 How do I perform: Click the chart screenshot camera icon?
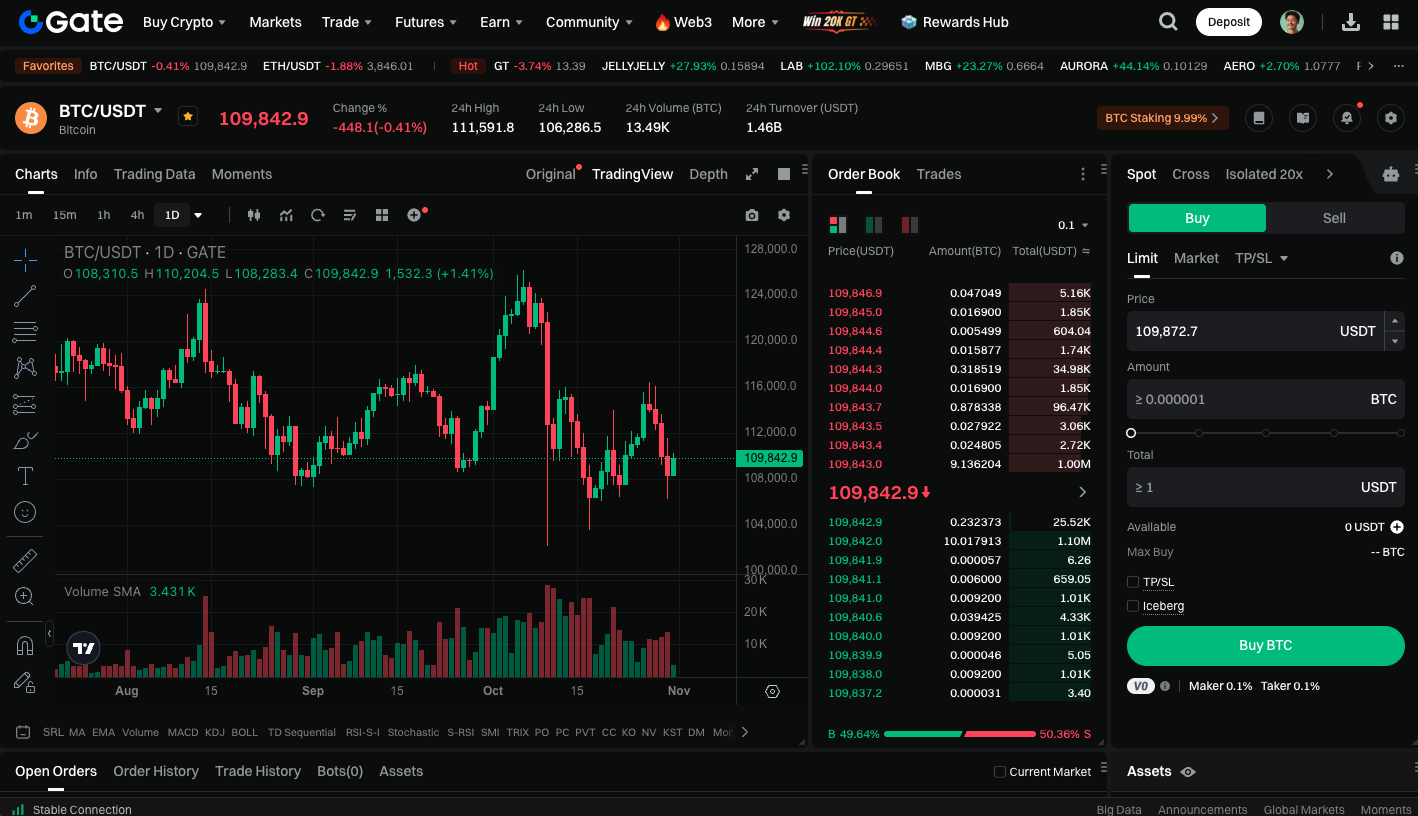click(752, 215)
